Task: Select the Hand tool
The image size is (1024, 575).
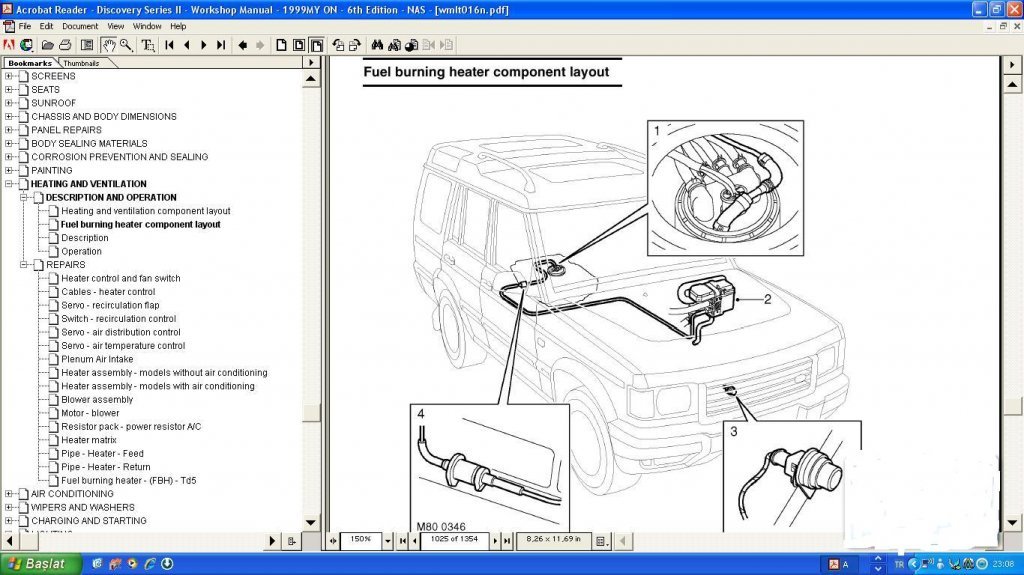Action: pos(108,45)
